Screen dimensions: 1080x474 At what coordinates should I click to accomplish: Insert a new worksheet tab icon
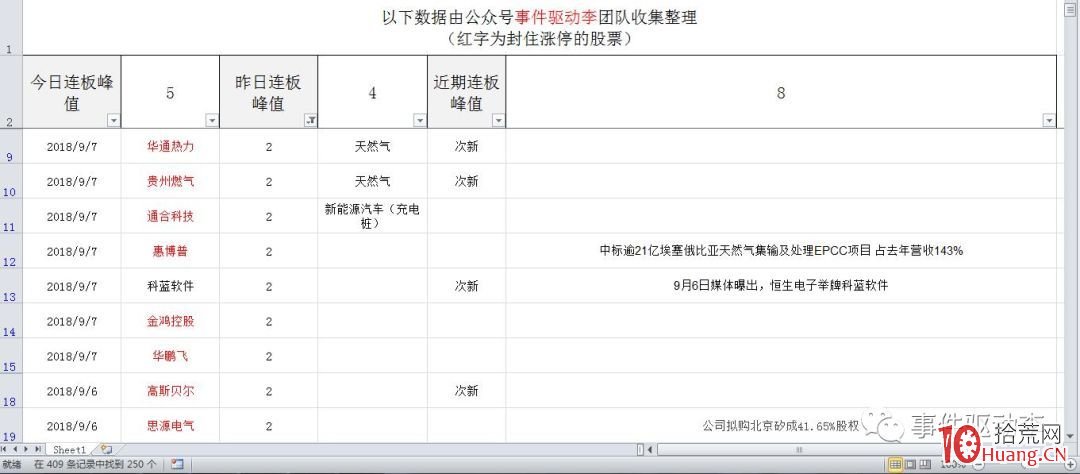coord(106,449)
